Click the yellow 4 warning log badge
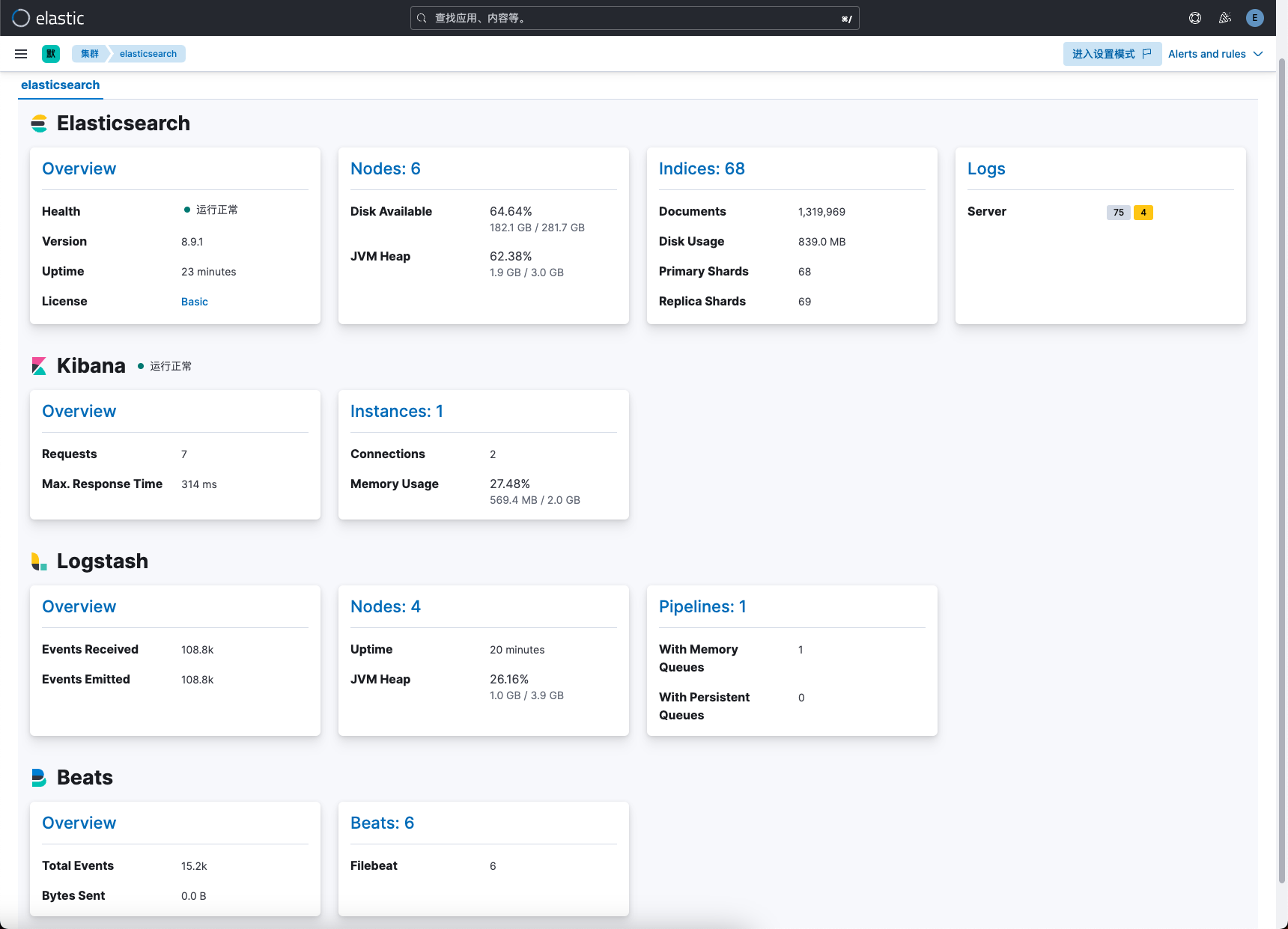The width and height of the screenshot is (1288, 929). coord(1143,213)
